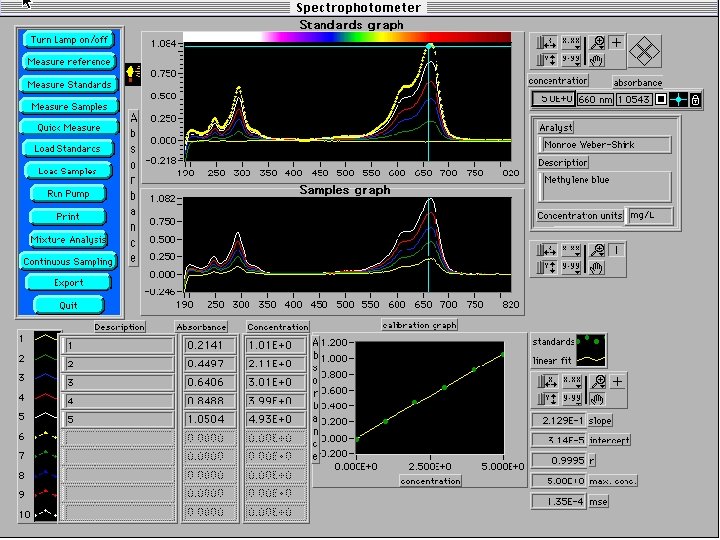Open calibration graph x-axis format dropdown
The height and width of the screenshot is (540, 720).
click(572, 381)
